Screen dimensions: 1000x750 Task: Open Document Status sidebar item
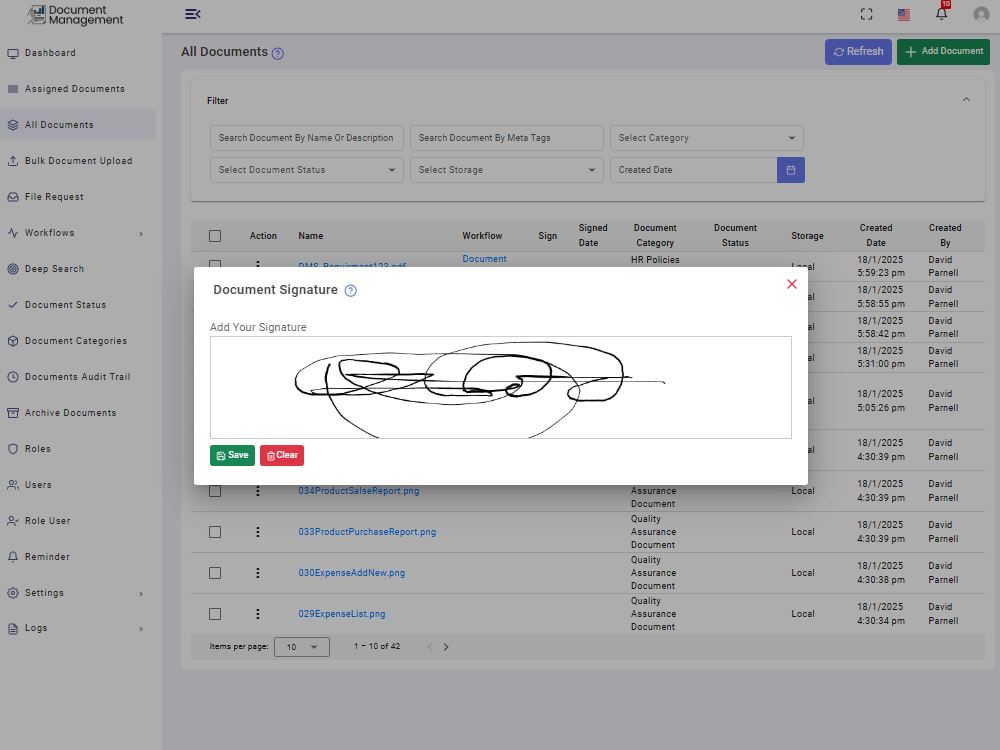tap(65, 305)
